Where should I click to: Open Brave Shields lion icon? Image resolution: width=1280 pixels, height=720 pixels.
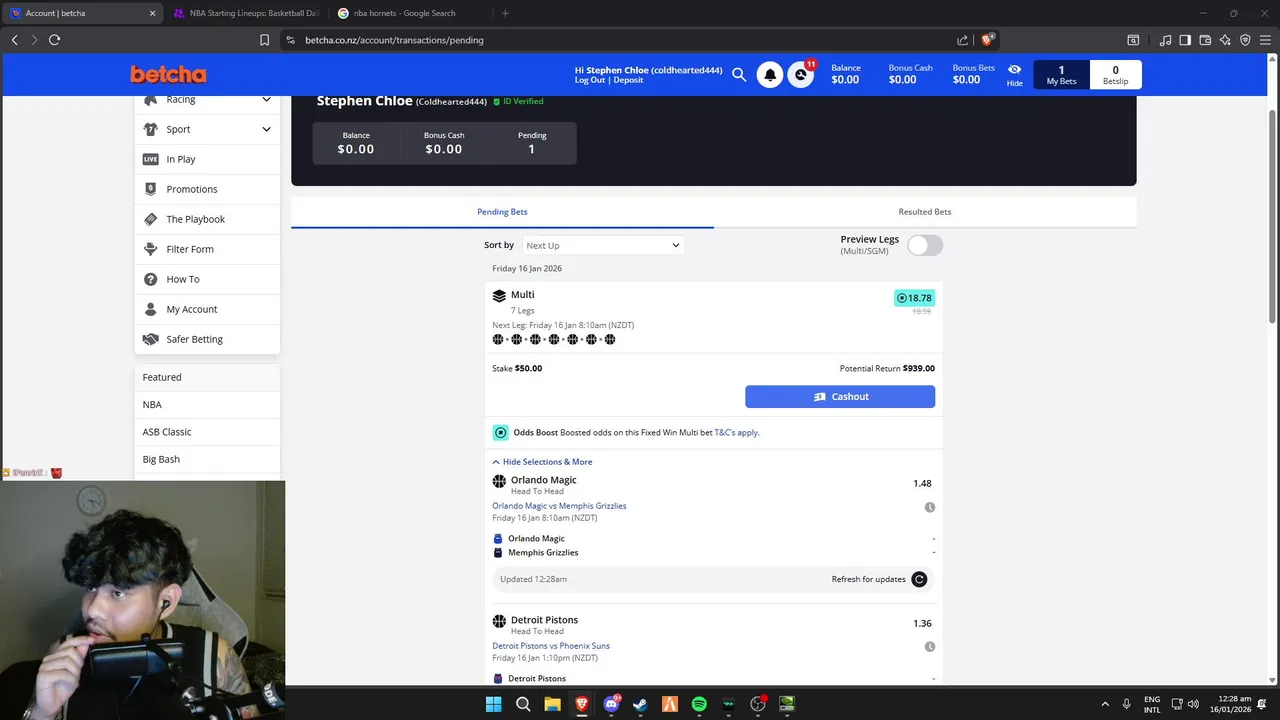click(x=988, y=40)
